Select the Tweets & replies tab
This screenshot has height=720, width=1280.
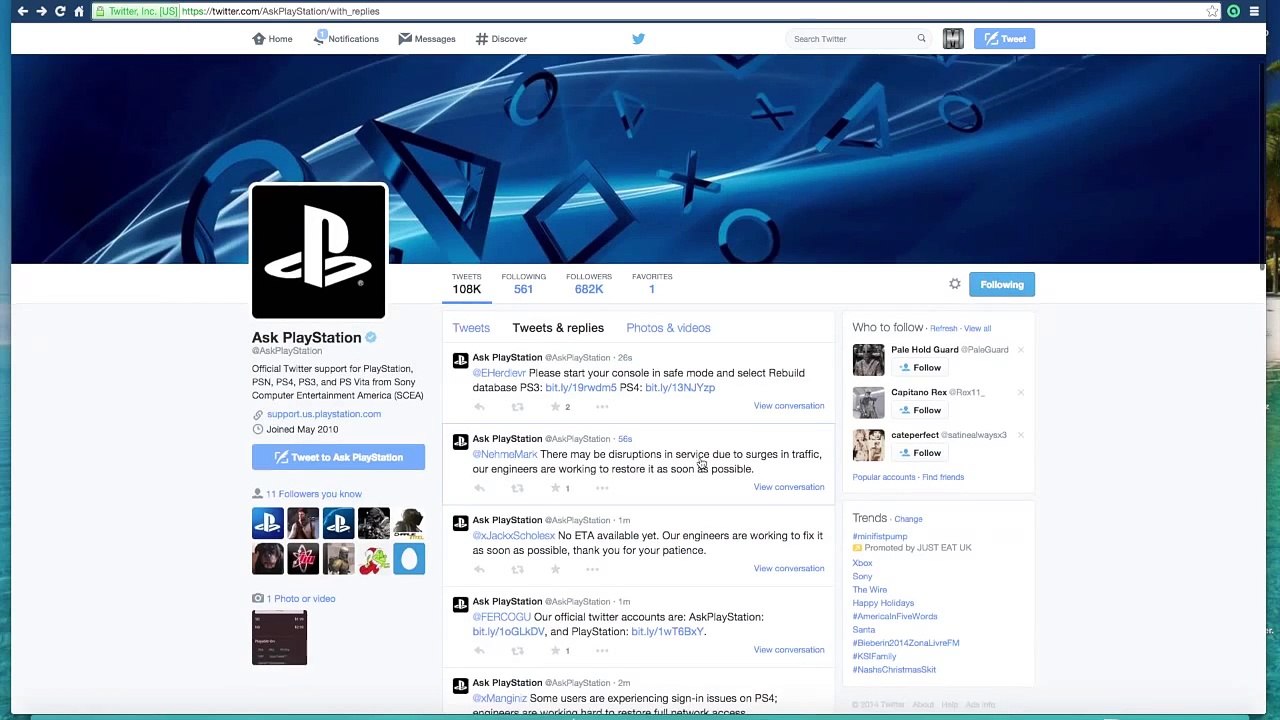coord(558,328)
